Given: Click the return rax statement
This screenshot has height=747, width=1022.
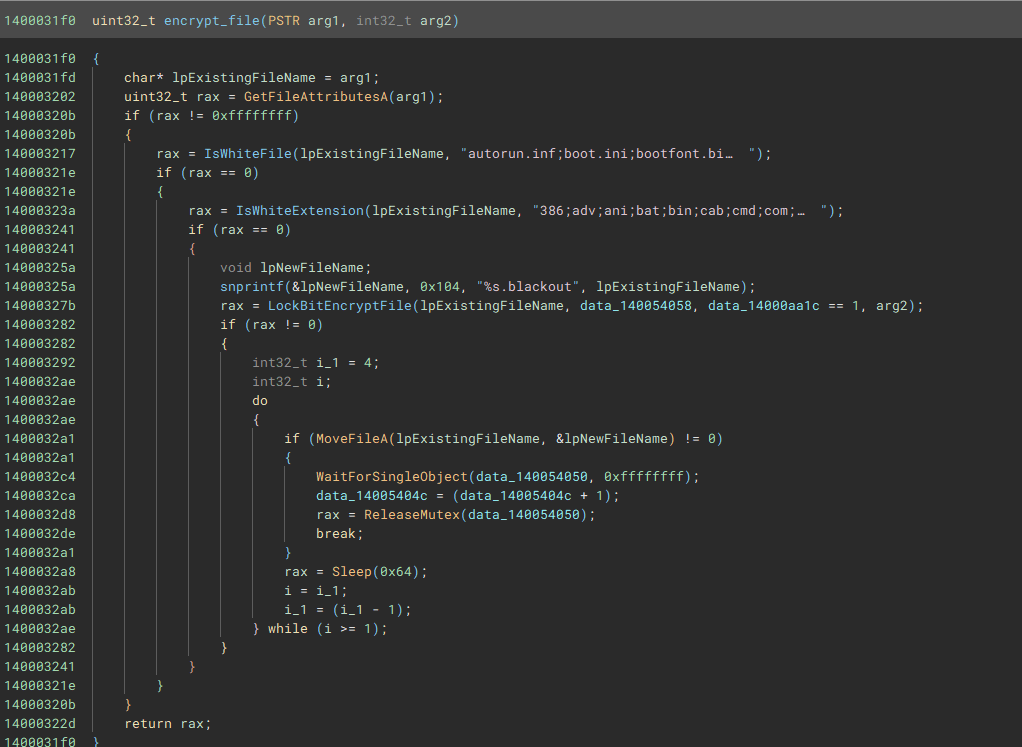Looking at the screenshot, I should (x=167, y=724).
